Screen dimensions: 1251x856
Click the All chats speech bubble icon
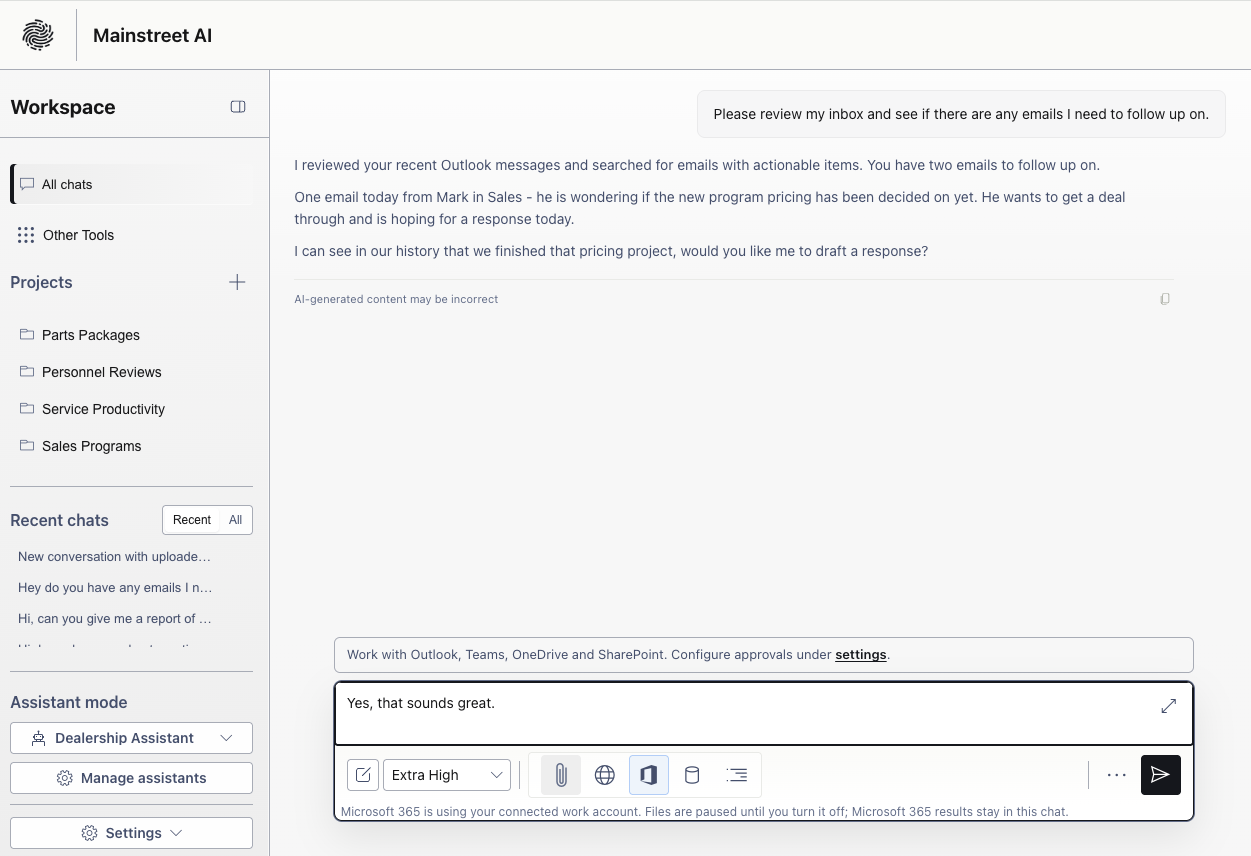click(27, 184)
